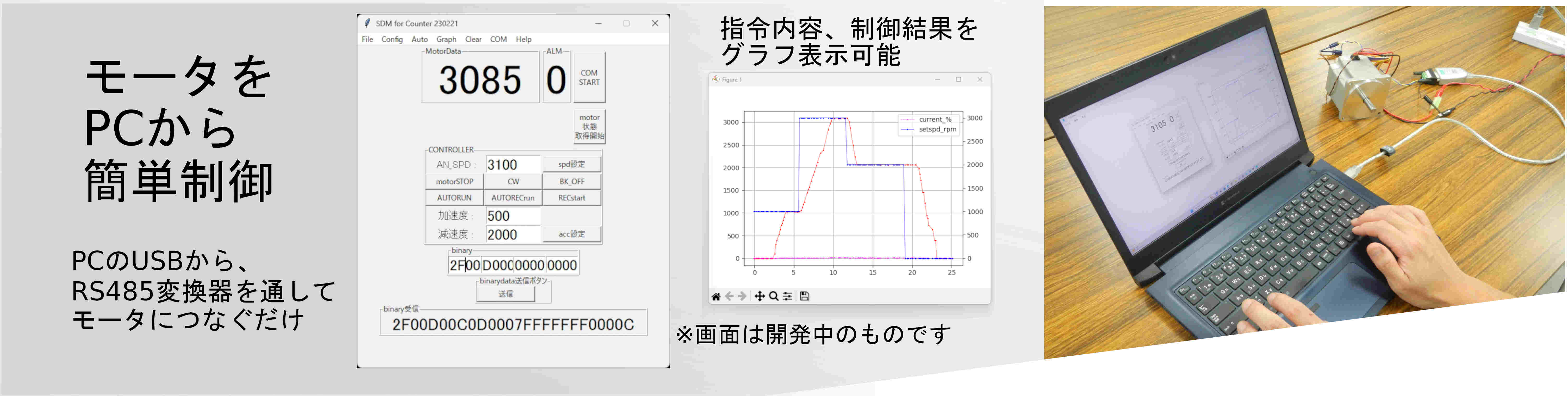
Task: Click the 加速度 field showing 500
Action: (x=513, y=216)
